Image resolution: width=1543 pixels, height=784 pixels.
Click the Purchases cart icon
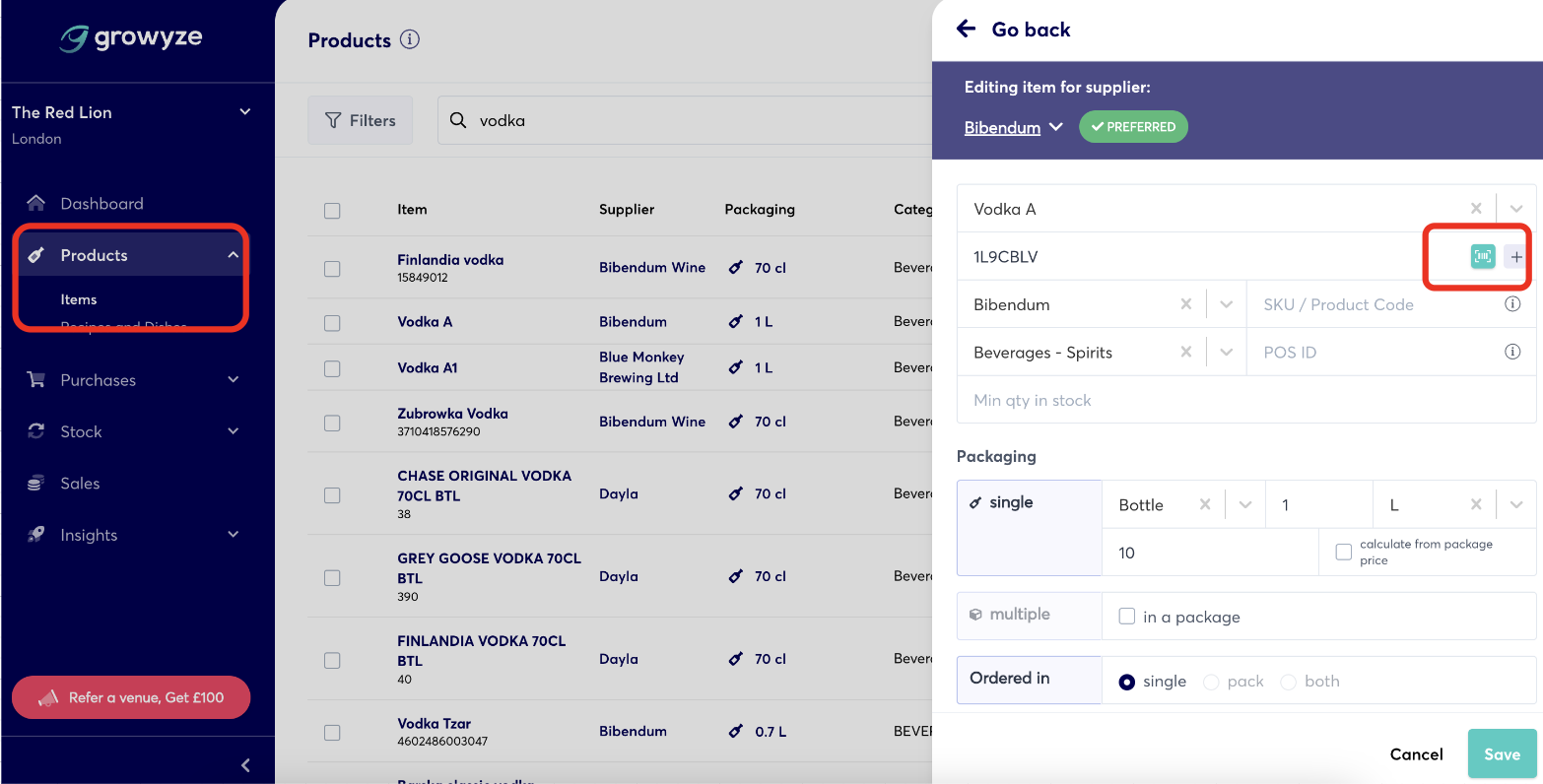click(36, 379)
